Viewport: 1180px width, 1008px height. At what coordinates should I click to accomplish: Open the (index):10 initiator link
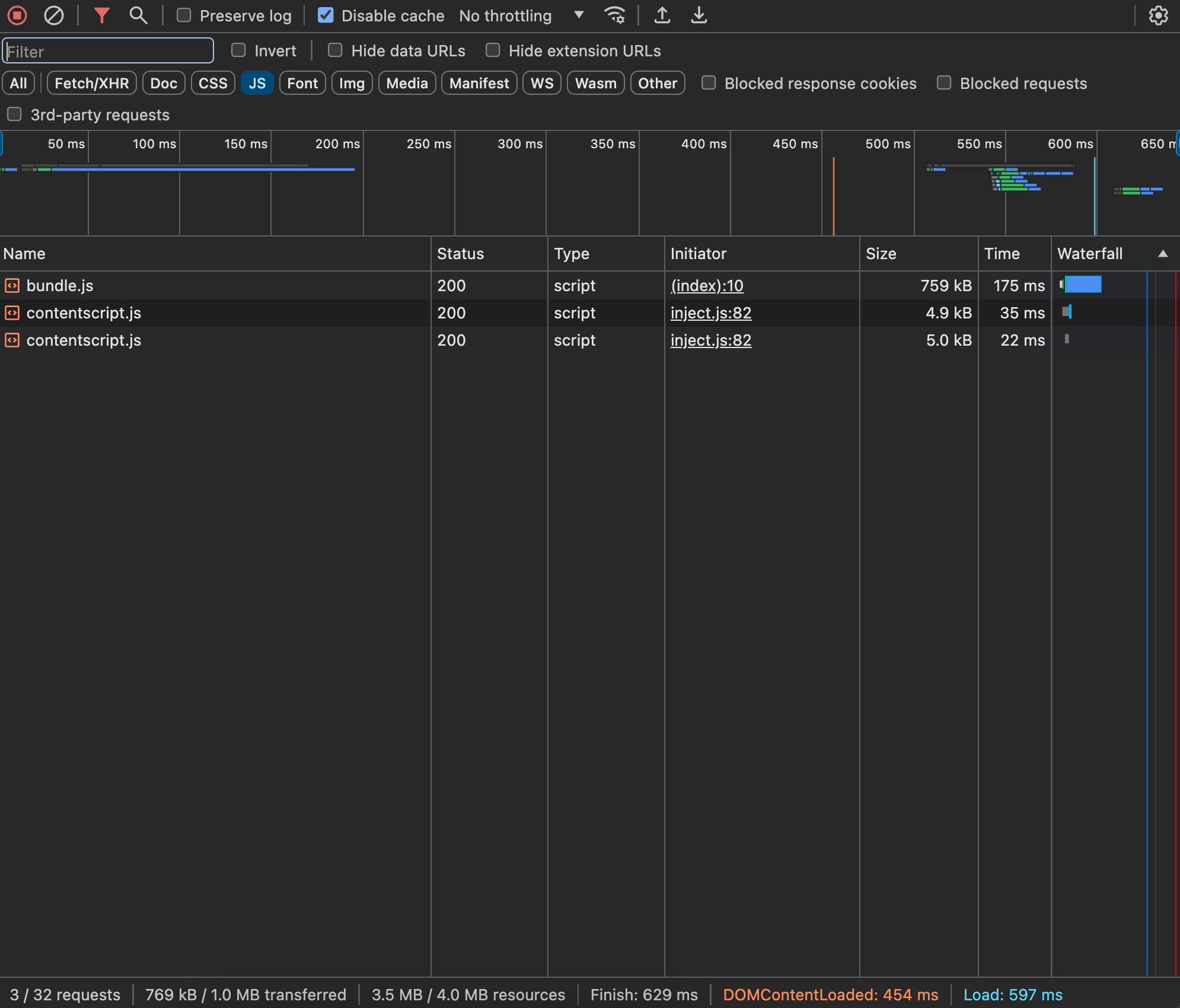[x=707, y=285]
